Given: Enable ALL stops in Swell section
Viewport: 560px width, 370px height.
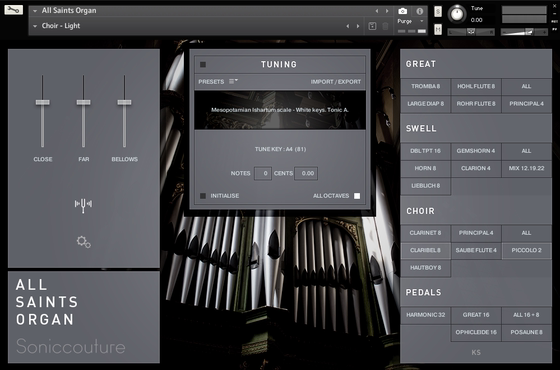Looking at the screenshot, I should coord(526,151).
